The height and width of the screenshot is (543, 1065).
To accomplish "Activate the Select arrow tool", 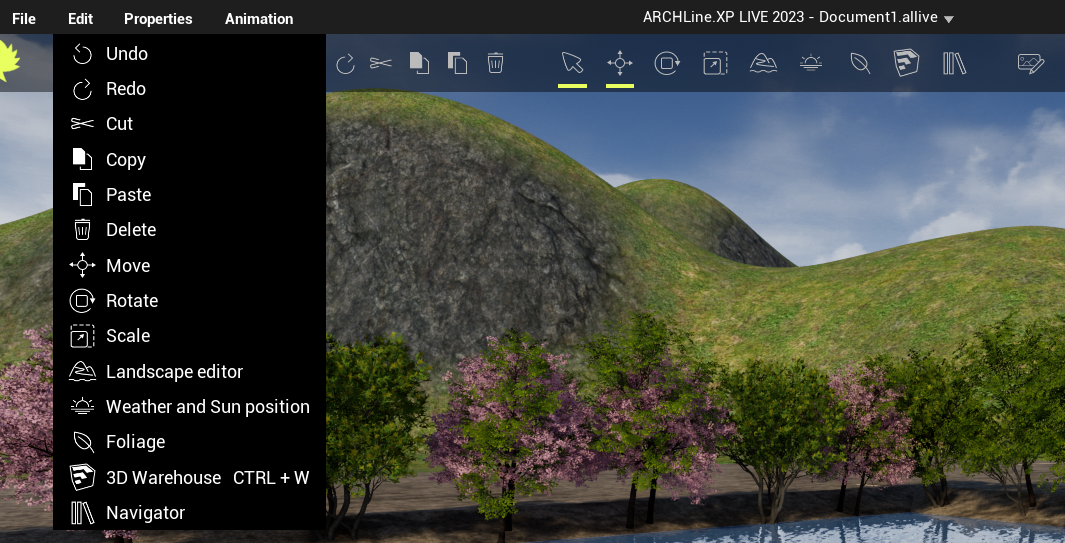I will (573, 63).
